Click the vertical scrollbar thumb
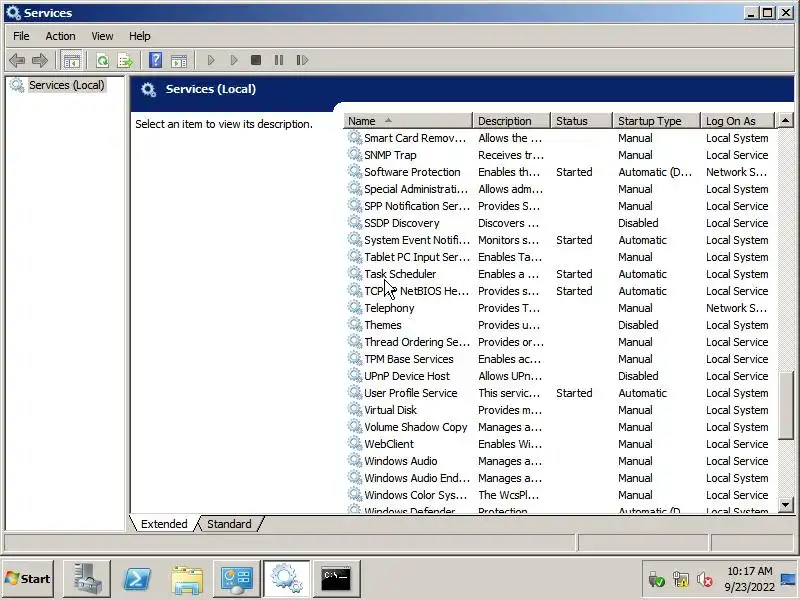This screenshot has height=600, width=800. coord(785,406)
